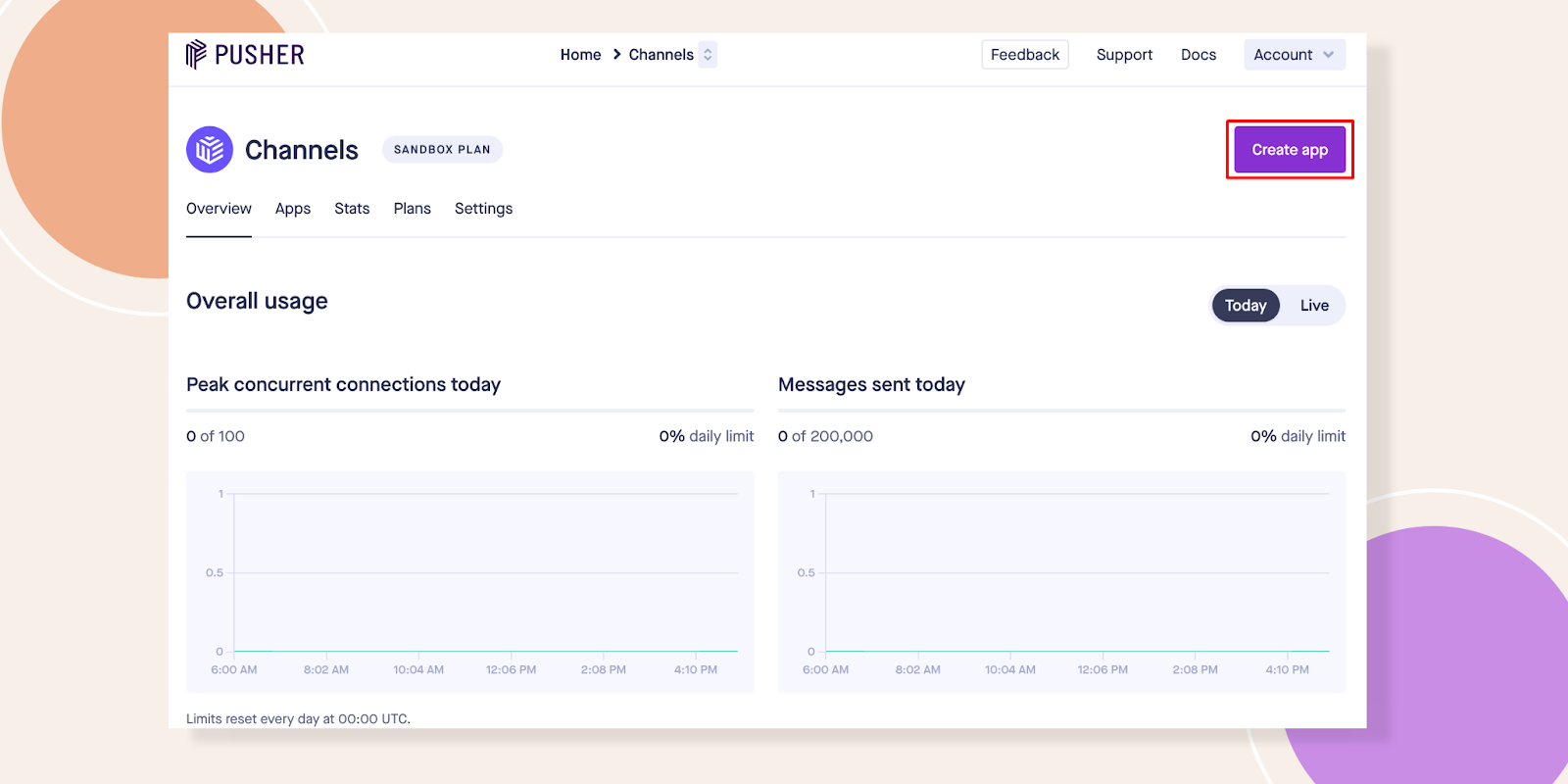The image size is (1568, 784).
Task: Select the Today usage toggle
Action: click(1246, 306)
